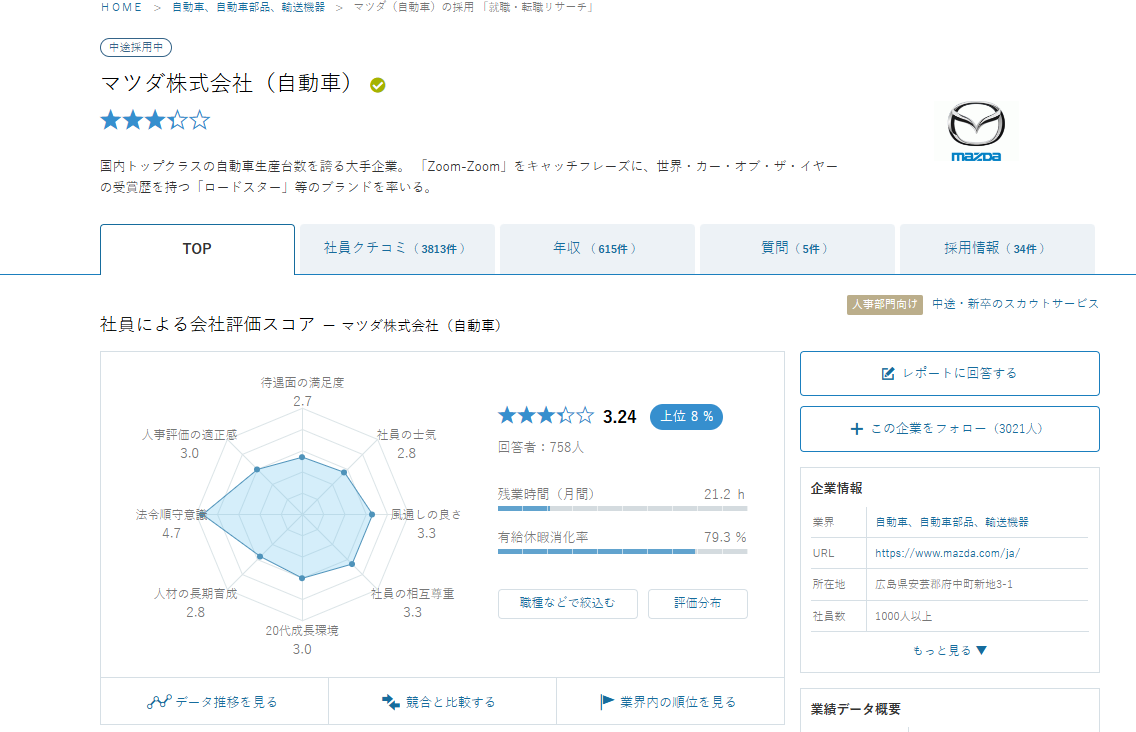Click the company title マツダ株式会社（自動車）
Screen dimensions: 1136x732
point(227,83)
